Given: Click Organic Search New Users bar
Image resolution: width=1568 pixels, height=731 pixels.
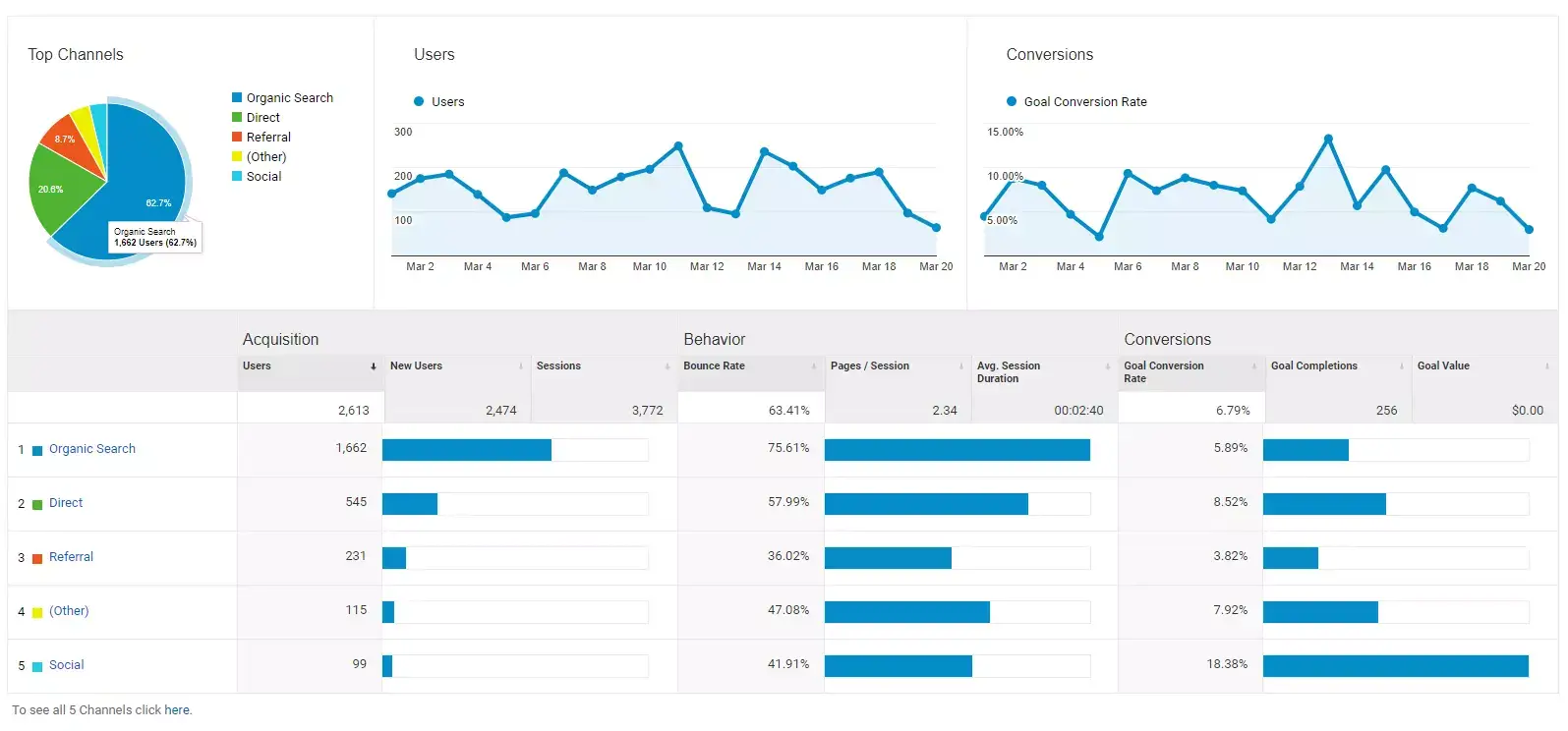Looking at the screenshot, I should [467, 450].
